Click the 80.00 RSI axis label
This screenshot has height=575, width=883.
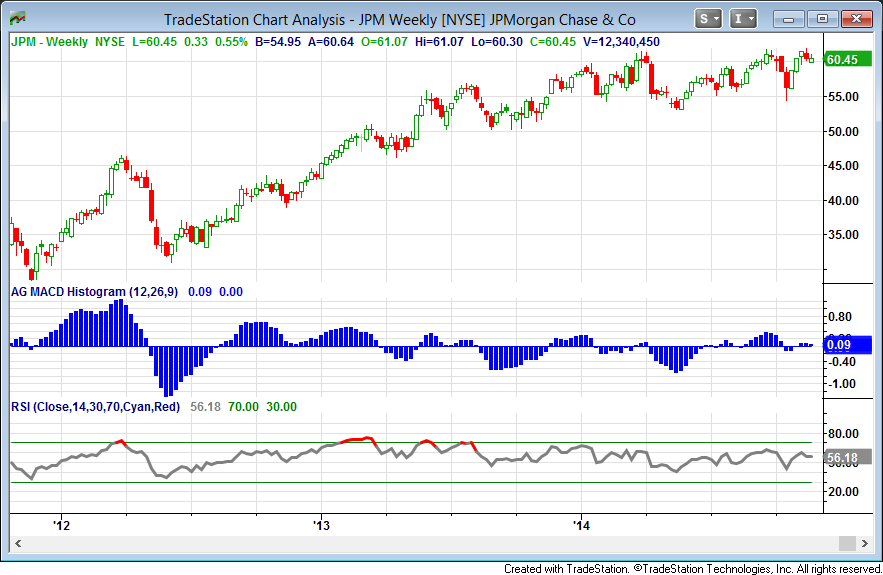coord(843,434)
